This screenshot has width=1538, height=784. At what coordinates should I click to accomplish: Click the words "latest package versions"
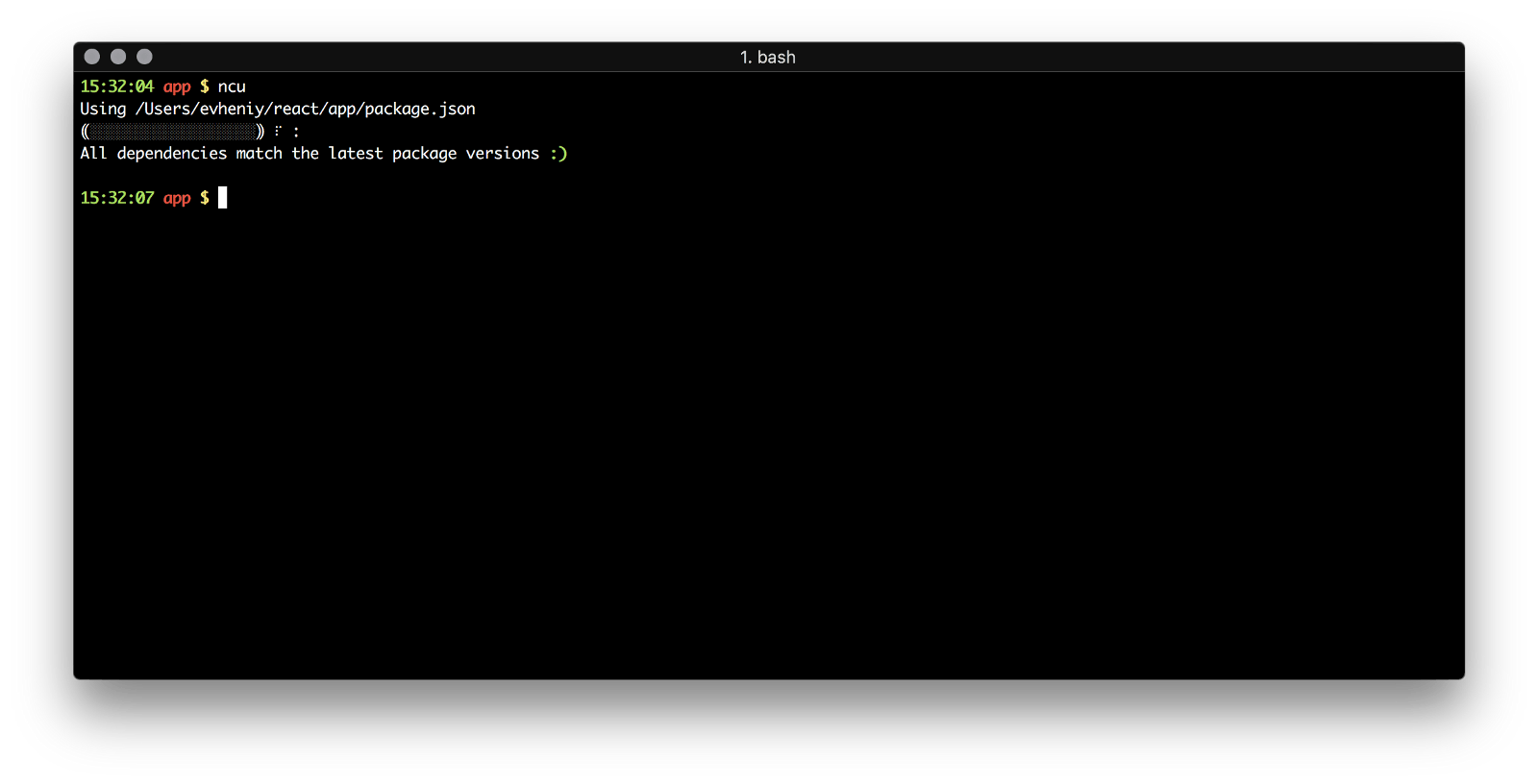pyautogui.click(x=434, y=154)
